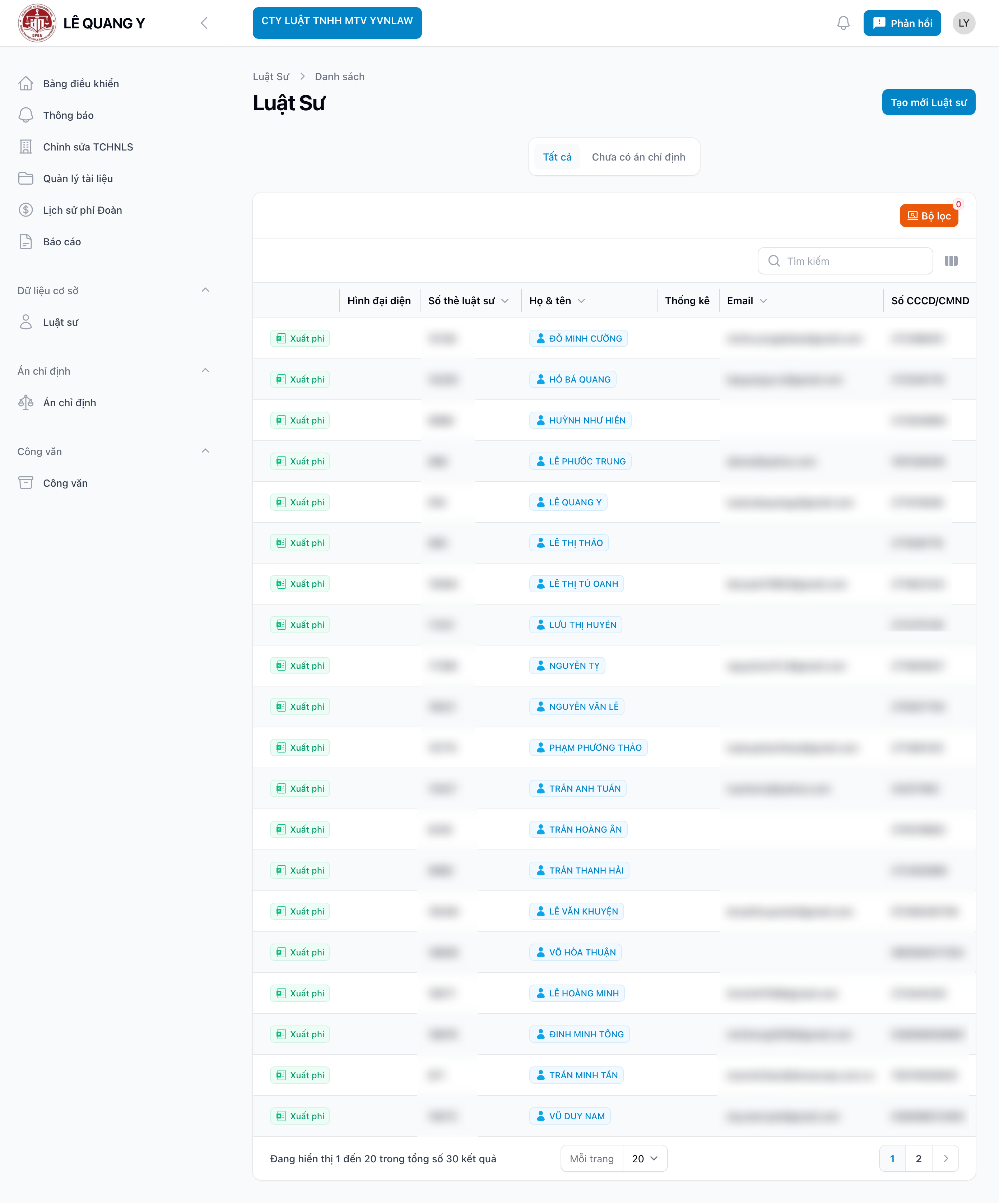
Task: Open the column visibility toggle icon
Action: (x=951, y=261)
